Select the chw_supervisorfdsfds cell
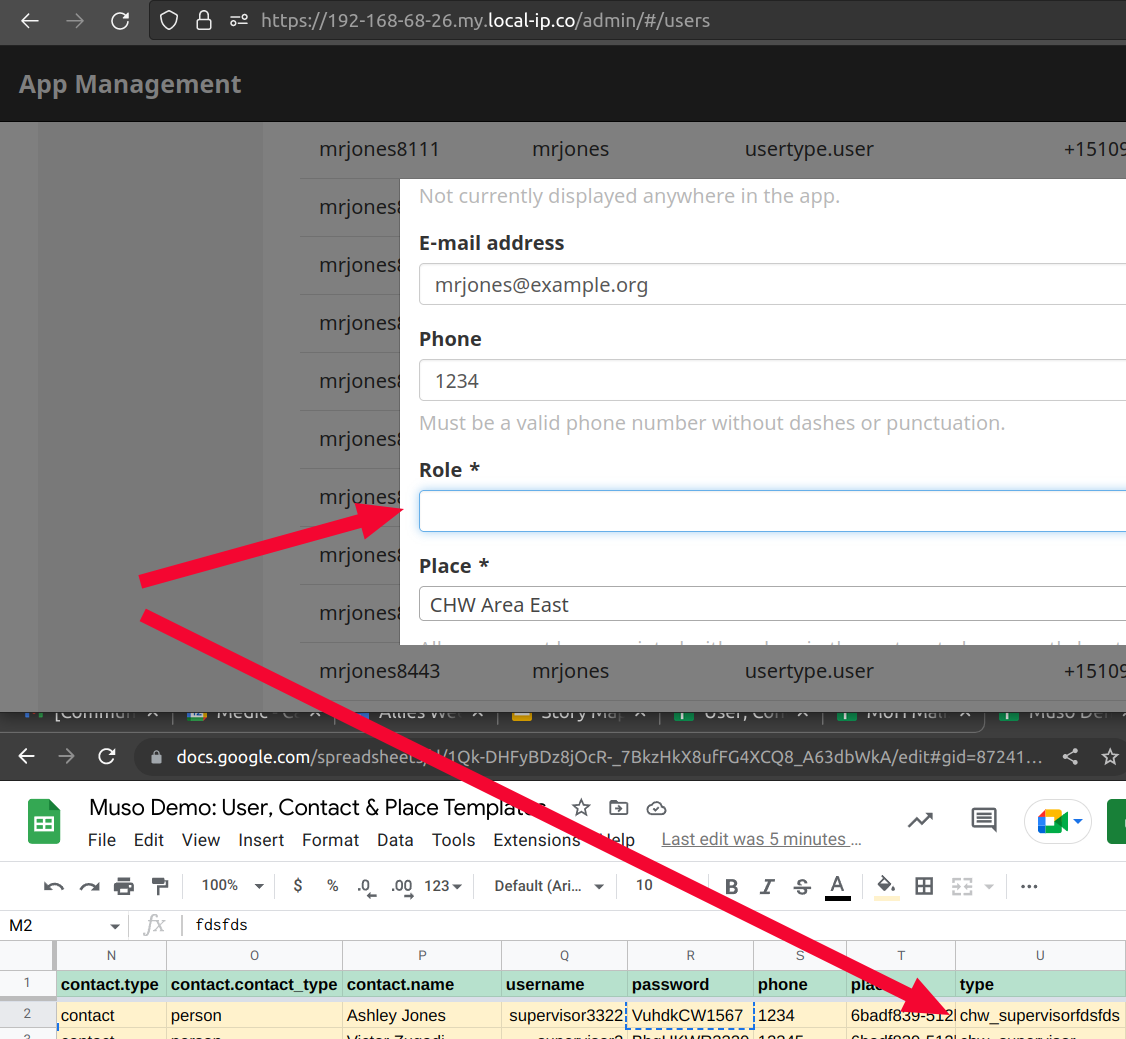Screen dimensions: 1126x1039 click(1040, 1015)
